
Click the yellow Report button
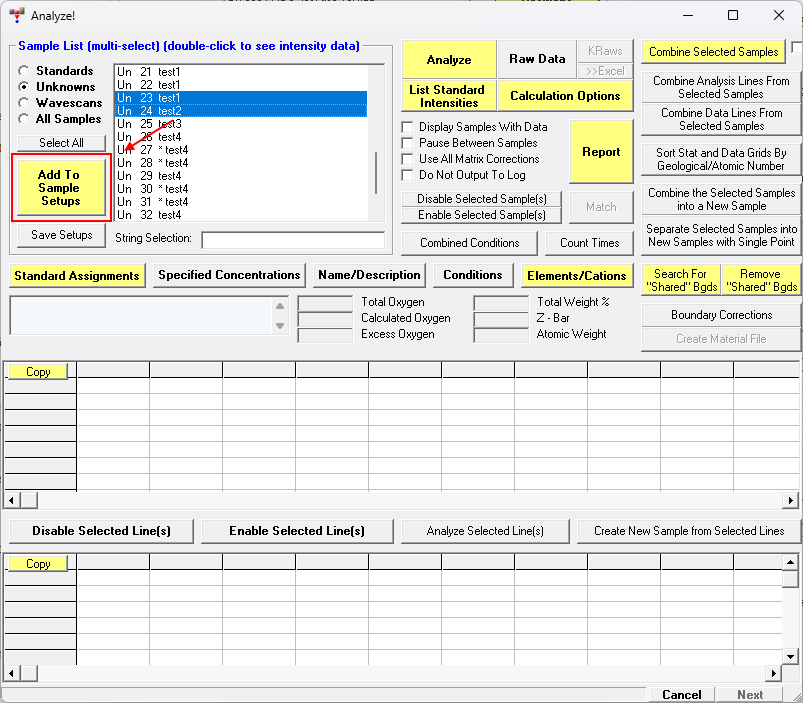point(601,152)
